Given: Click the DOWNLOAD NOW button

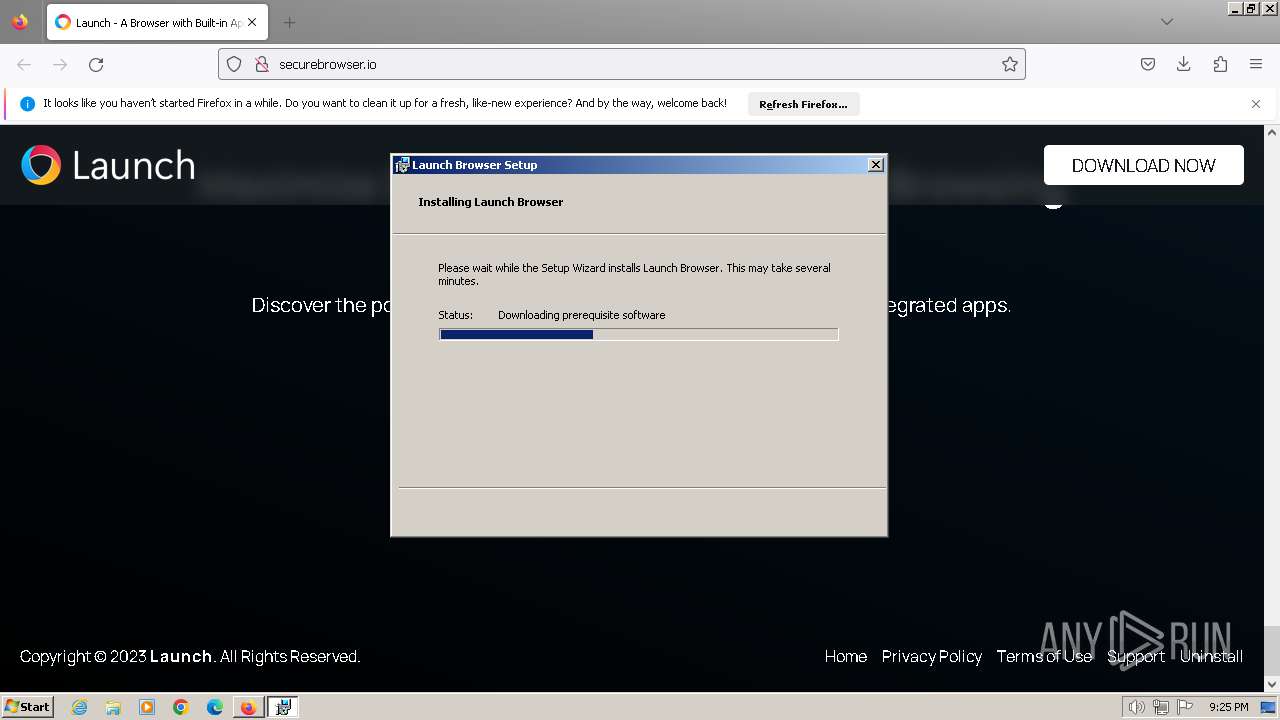Looking at the screenshot, I should (x=1144, y=165).
